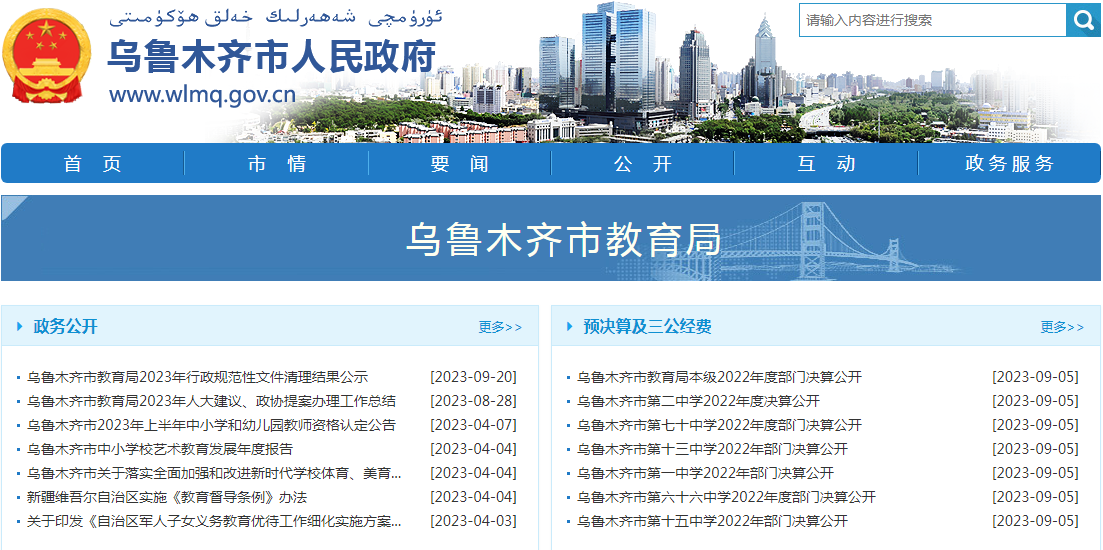Open 中小学校艺术教育发展年度报告 link
1103x550 pixels.
click(x=160, y=449)
